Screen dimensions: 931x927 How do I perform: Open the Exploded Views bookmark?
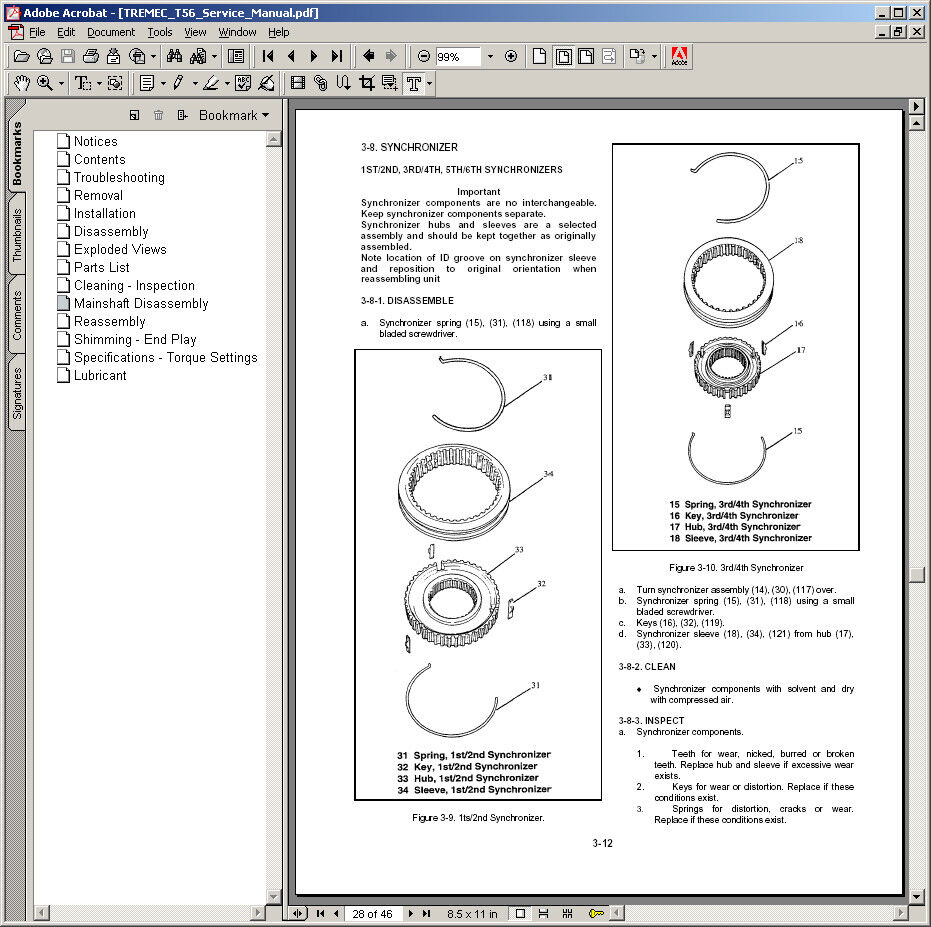pos(120,249)
